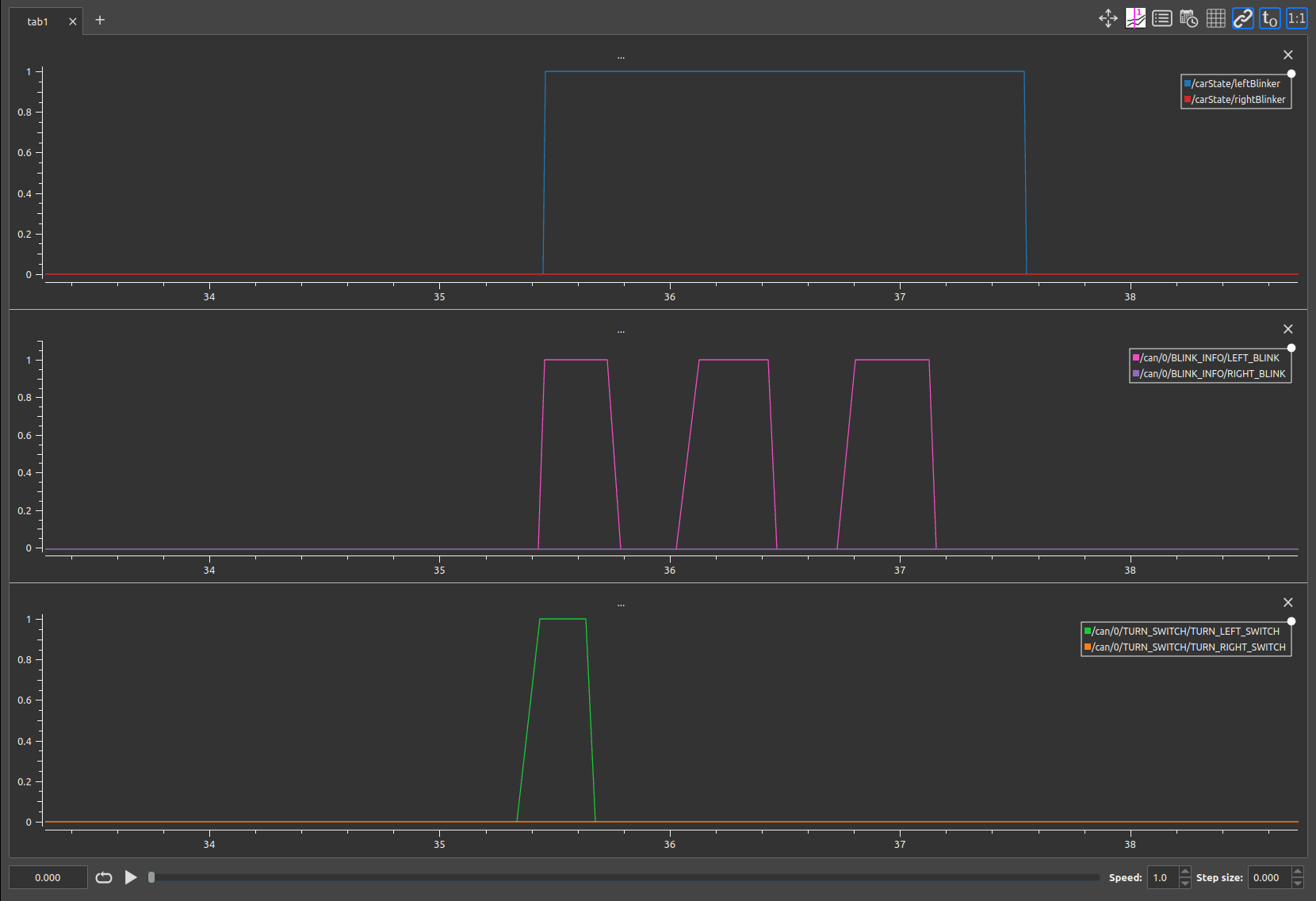Toggle the loop playback icon

click(104, 877)
